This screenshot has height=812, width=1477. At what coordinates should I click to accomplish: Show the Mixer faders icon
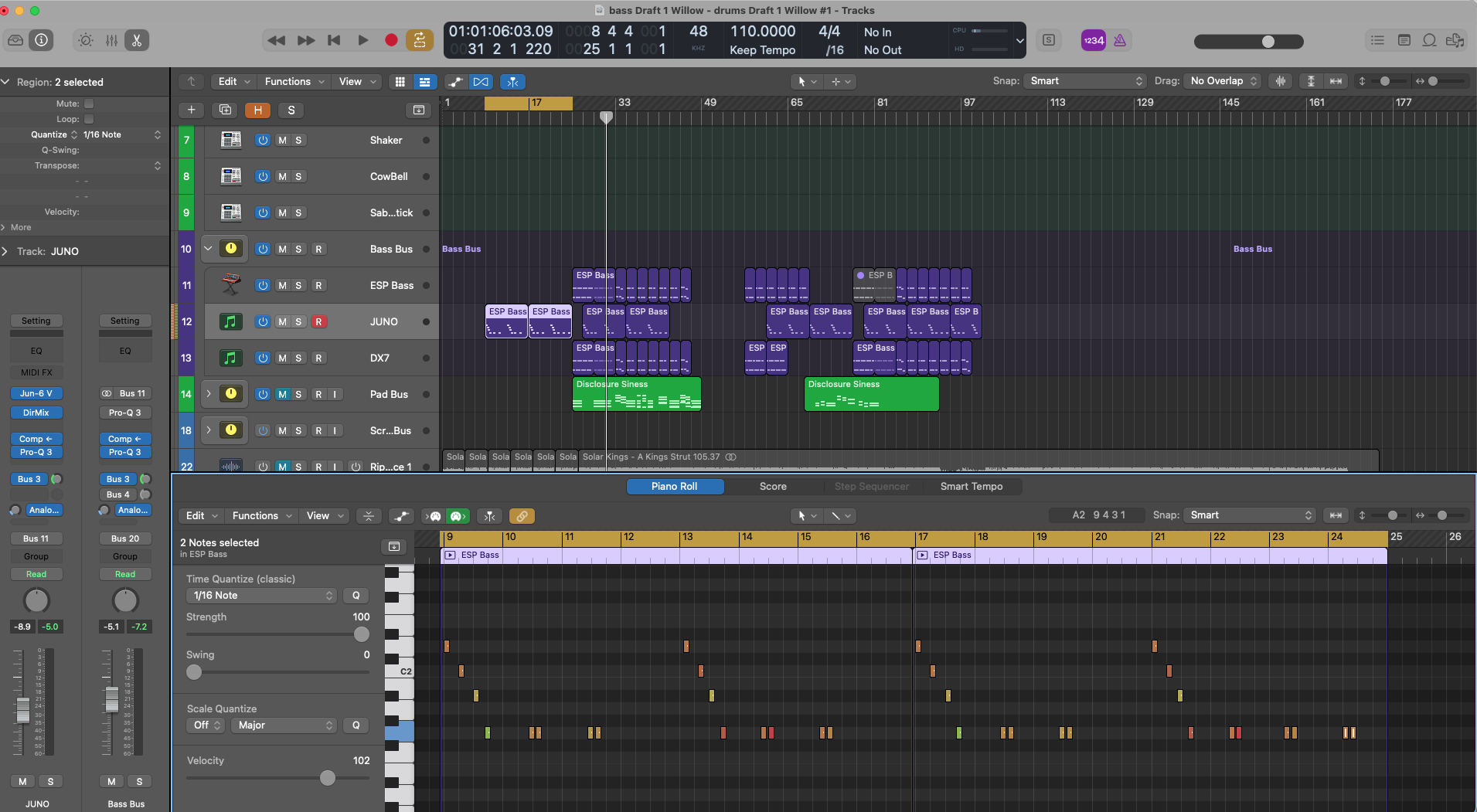point(111,40)
